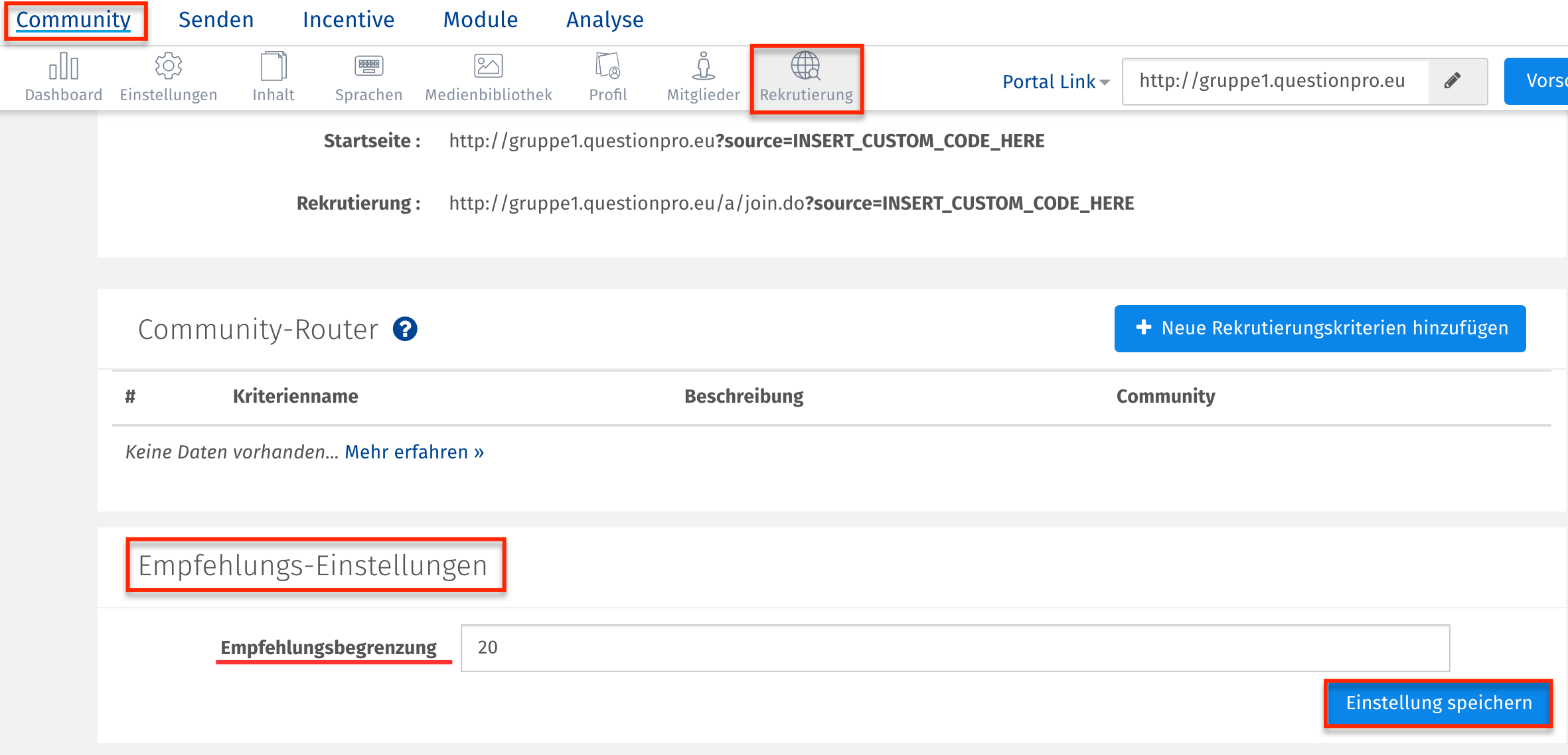This screenshot has width=1568, height=755.
Task: Open Sprachen keyboard icon
Action: click(369, 66)
